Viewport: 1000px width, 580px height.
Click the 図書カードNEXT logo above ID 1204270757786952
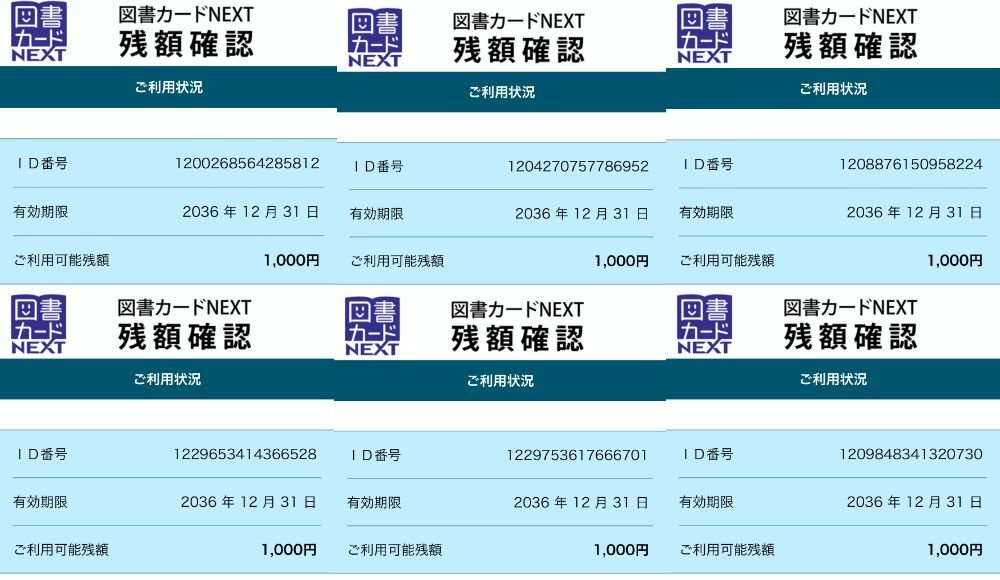click(x=375, y=38)
